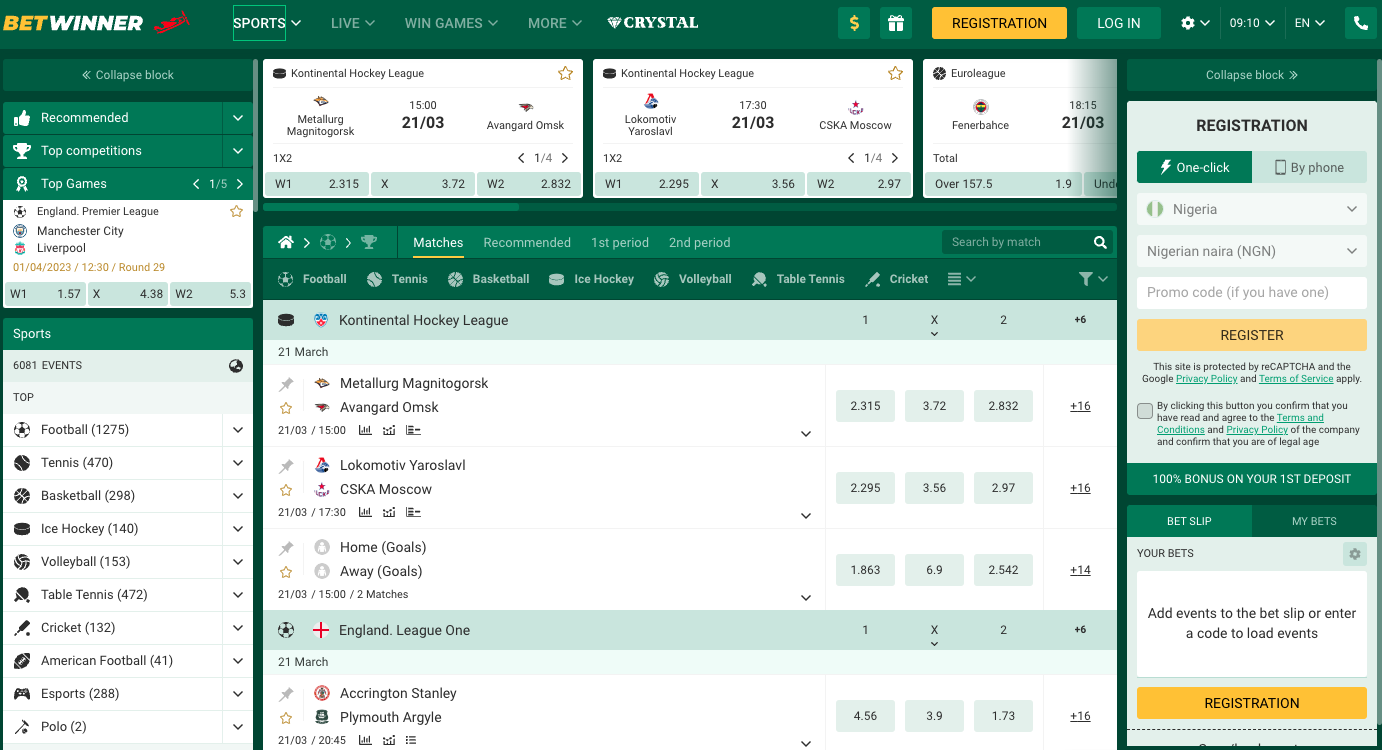
Task: Open the deposit dollar icon button
Action: [854, 23]
